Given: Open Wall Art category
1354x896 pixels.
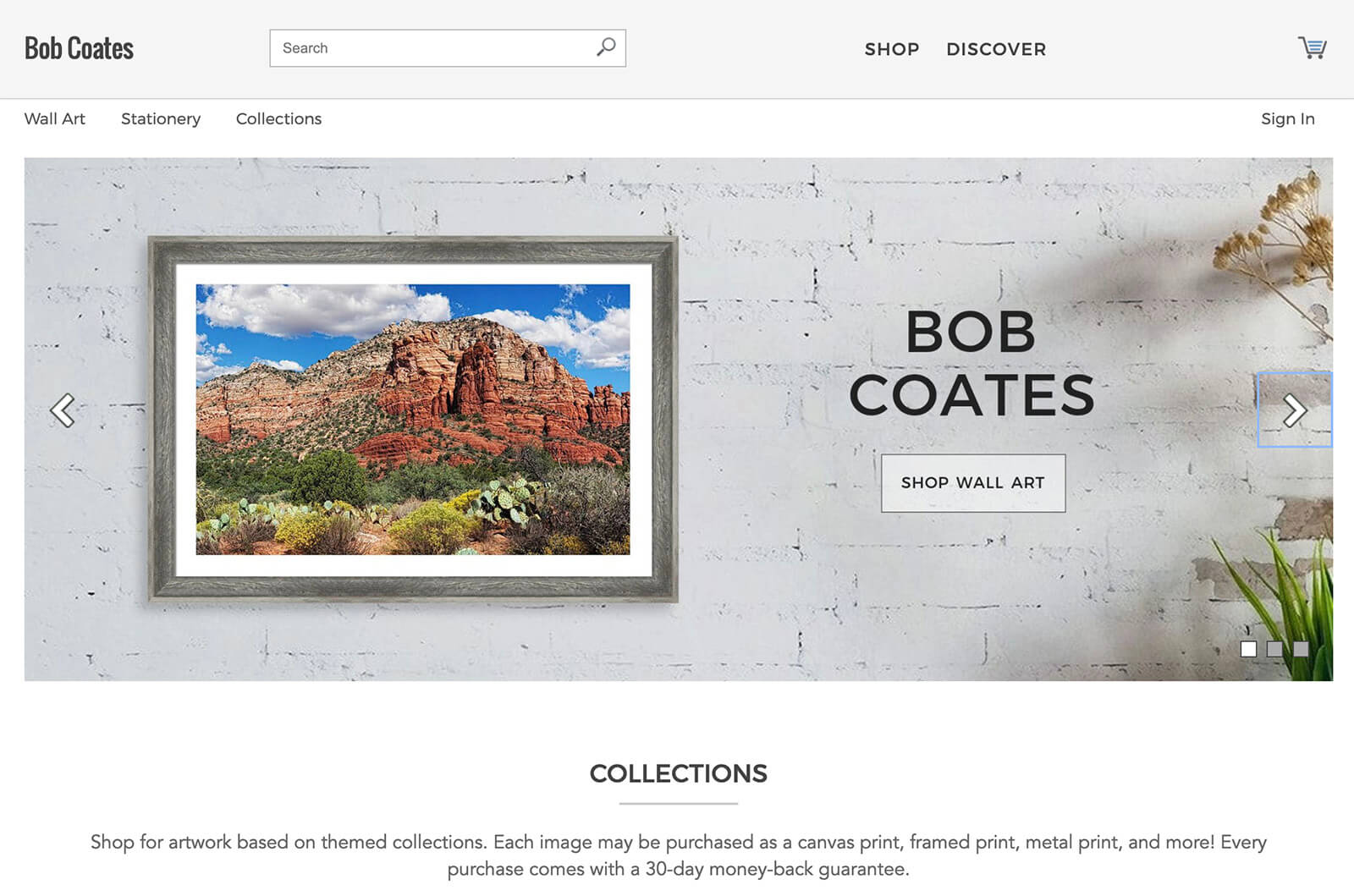Looking at the screenshot, I should click(x=55, y=118).
